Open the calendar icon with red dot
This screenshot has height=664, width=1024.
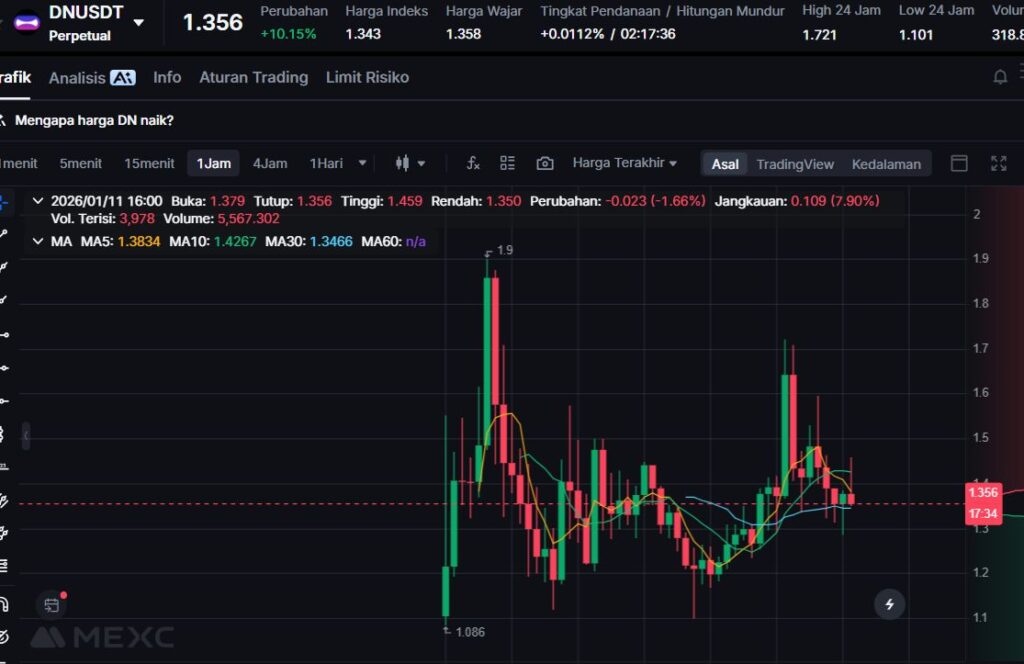click(52, 604)
